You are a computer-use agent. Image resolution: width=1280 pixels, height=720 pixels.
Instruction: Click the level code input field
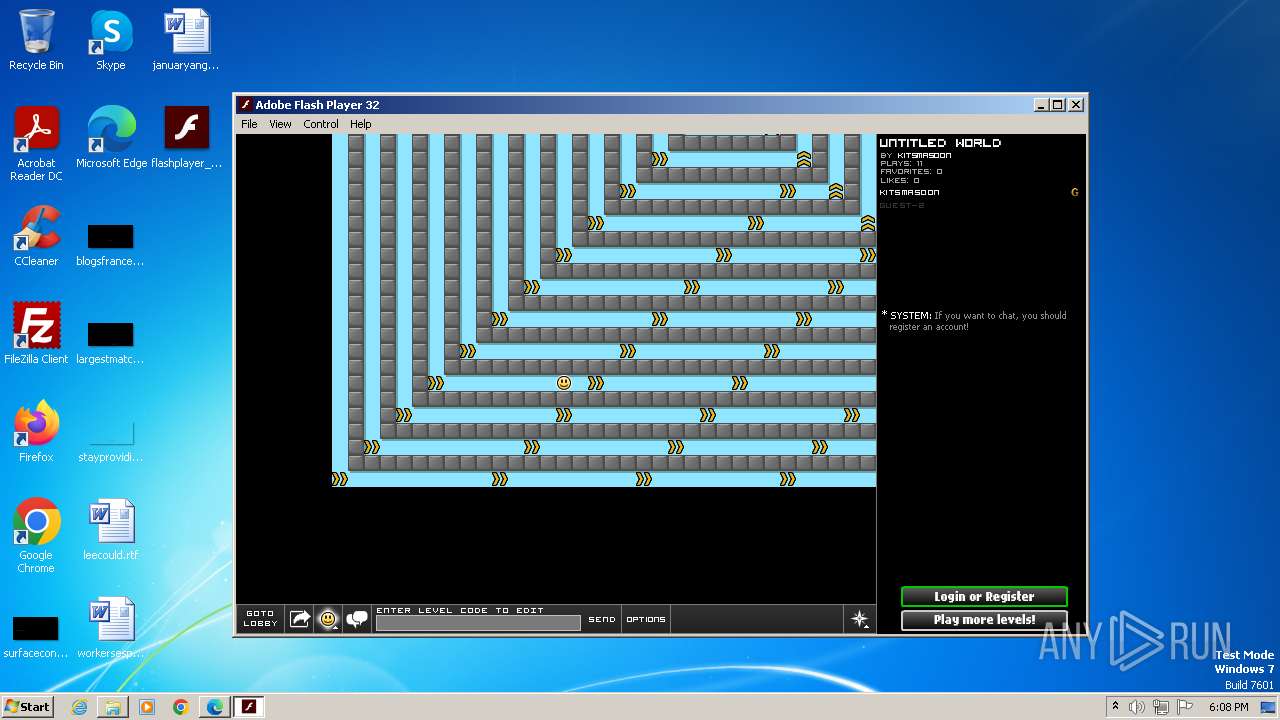(478, 623)
